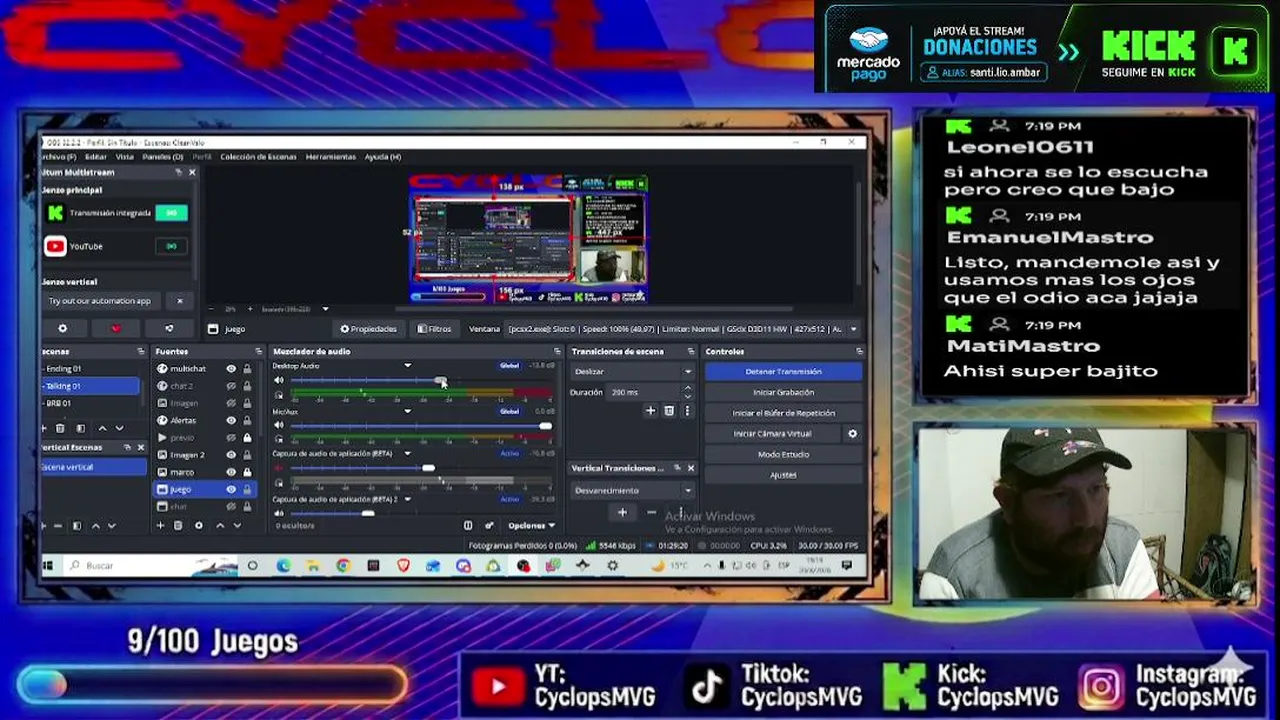Open Ajustes from Controles panel
The image size is (1280, 720).
pyautogui.click(x=783, y=475)
